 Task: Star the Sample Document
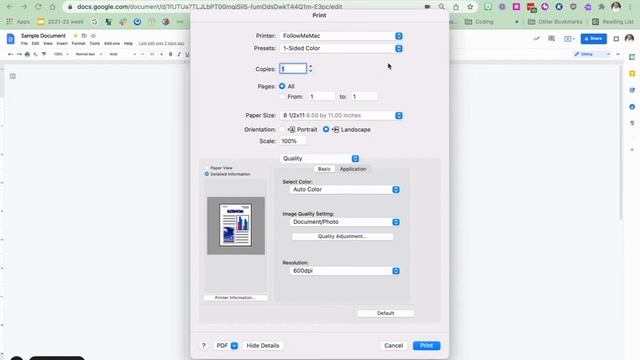(x=76, y=36)
